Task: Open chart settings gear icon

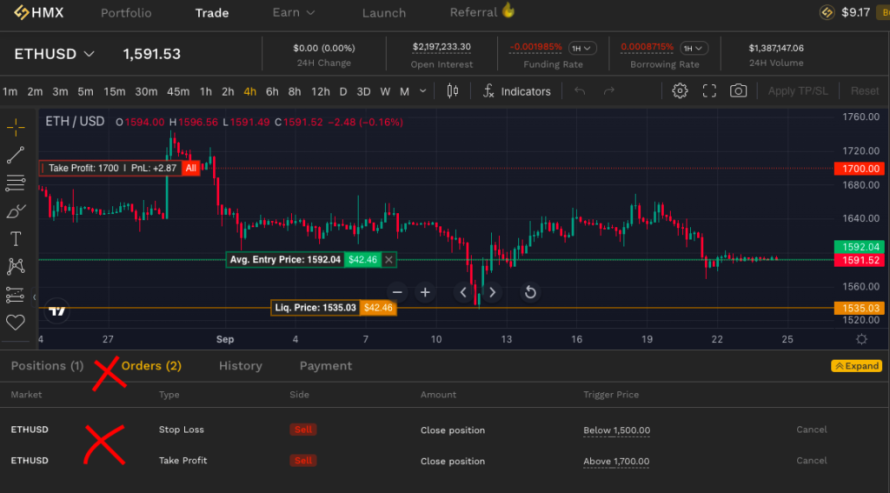Action: (x=679, y=91)
